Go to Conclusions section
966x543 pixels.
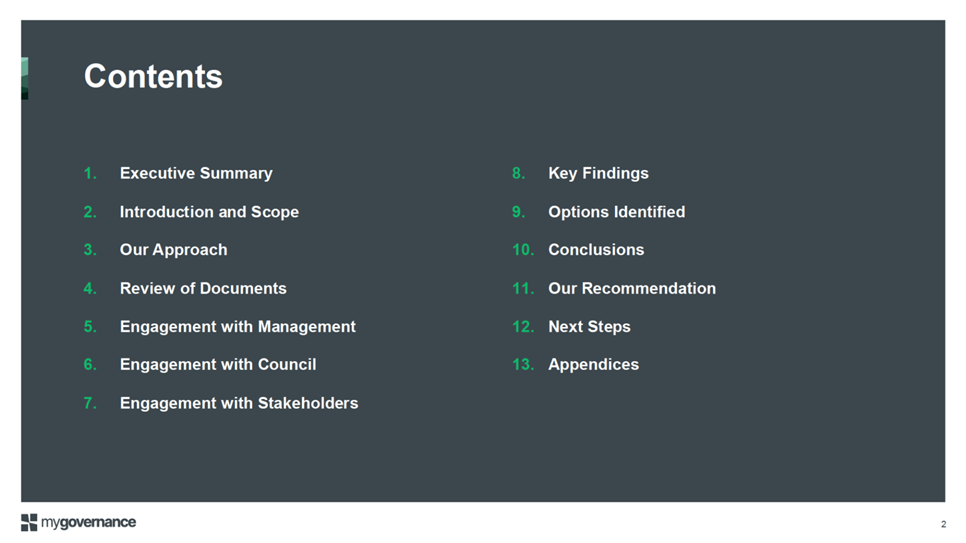(596, 250)
